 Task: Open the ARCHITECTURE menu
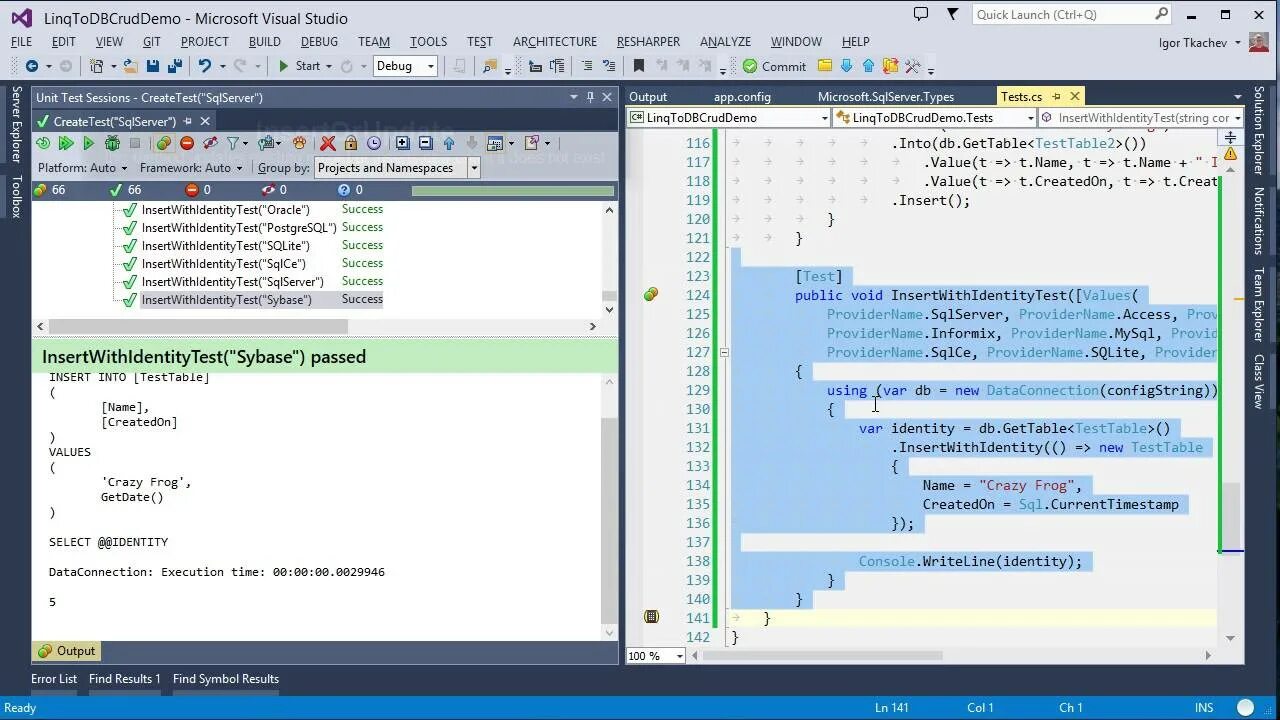pyautogui.click(x=555, y=41)
